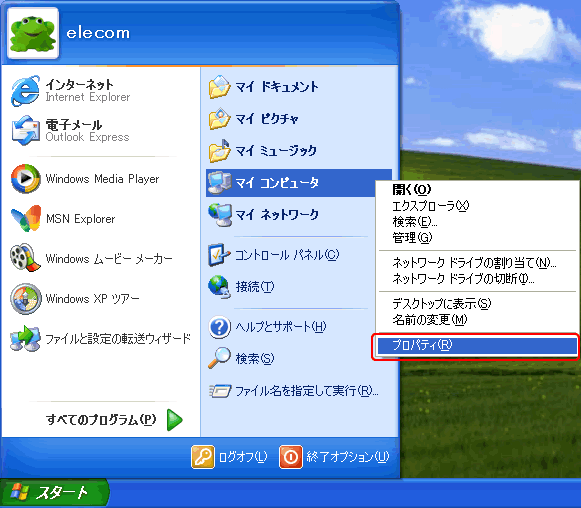The image size is (581, 508).
Task: Click the 検索(S) label in Start menu
Action: point(255,359)
